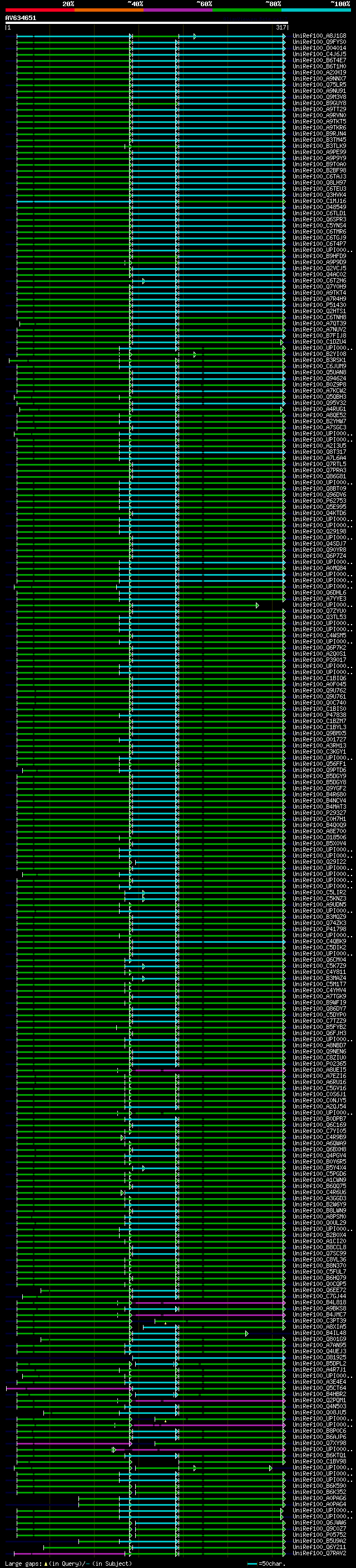Select the UniRef100_Q6SPR3 label

[319, 219]
